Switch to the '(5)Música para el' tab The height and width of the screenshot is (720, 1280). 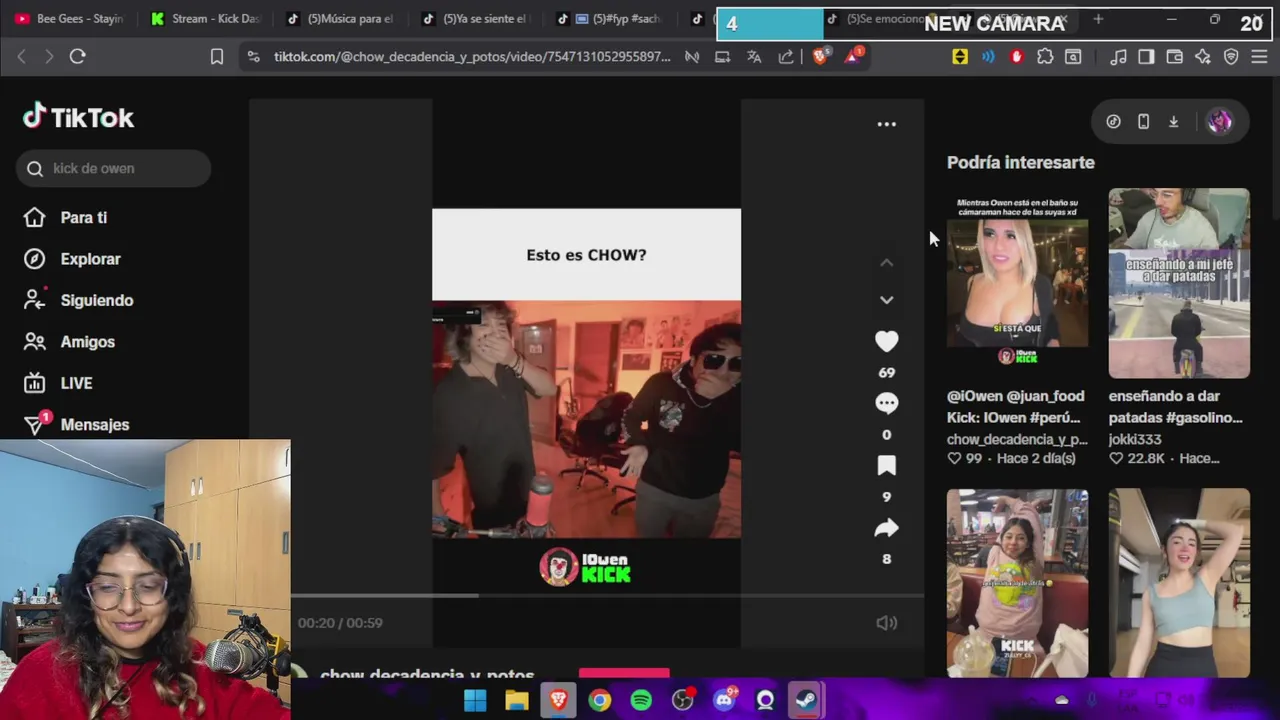pyautogui.click(x=341, y=19)
